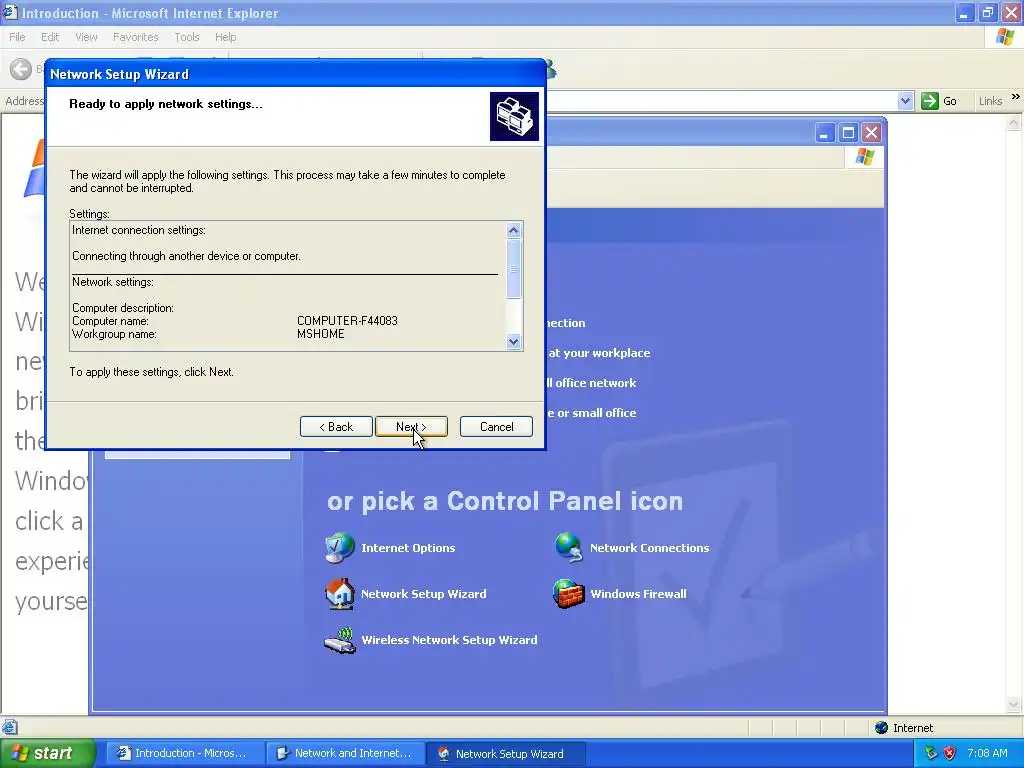Open the Favorites menu

click(135, 37)
